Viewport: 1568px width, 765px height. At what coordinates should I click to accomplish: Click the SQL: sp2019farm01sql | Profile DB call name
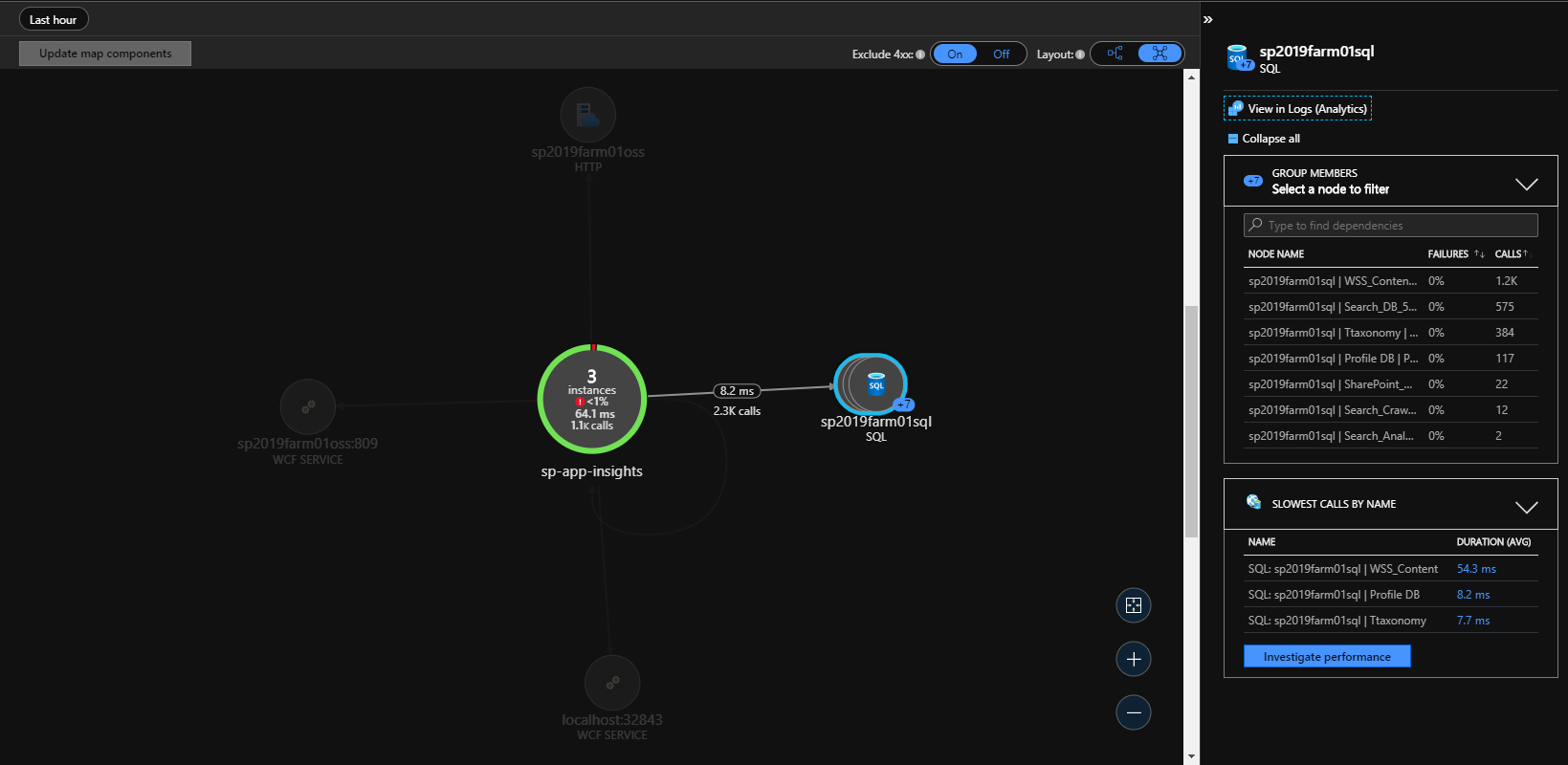[1334, 595]
